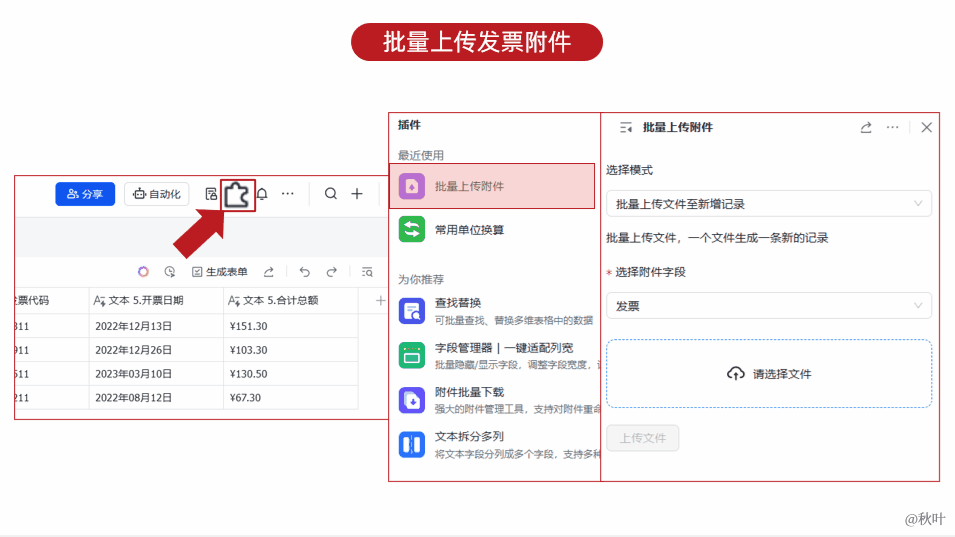This screenshot has height=537, width=955.
Task: Open the plugin puzzle-piece icon
Action: coord(237,194)
